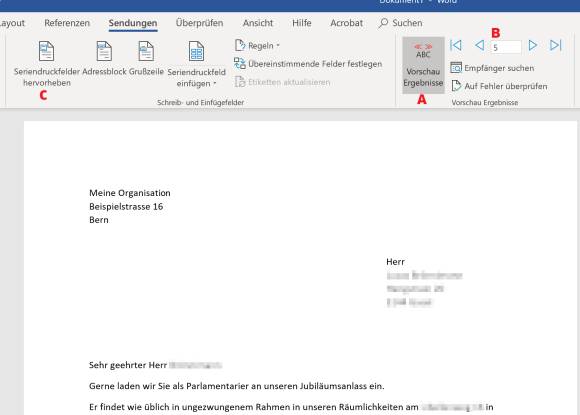Open the Regeln dropdown
This screenshot has width=580, height=415.
coord(257,45)
